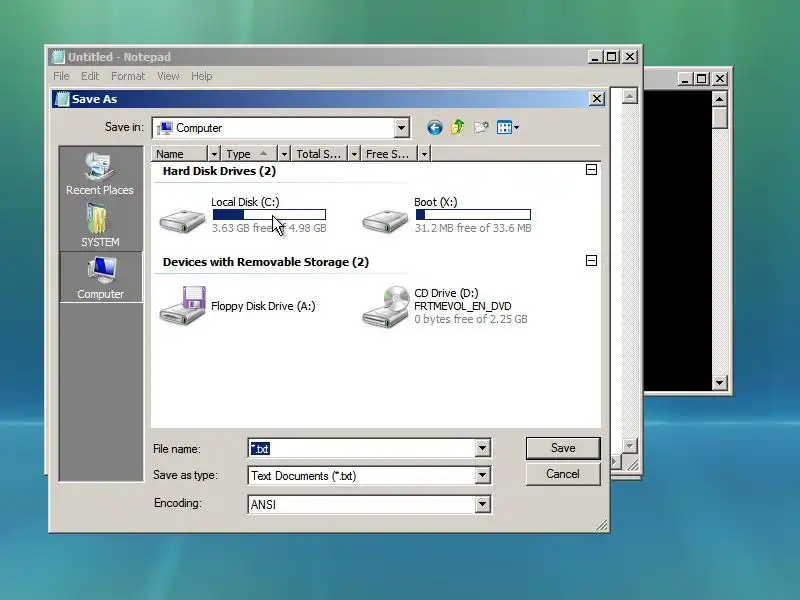Expand File name history dropdown

[x=482, y=448]
